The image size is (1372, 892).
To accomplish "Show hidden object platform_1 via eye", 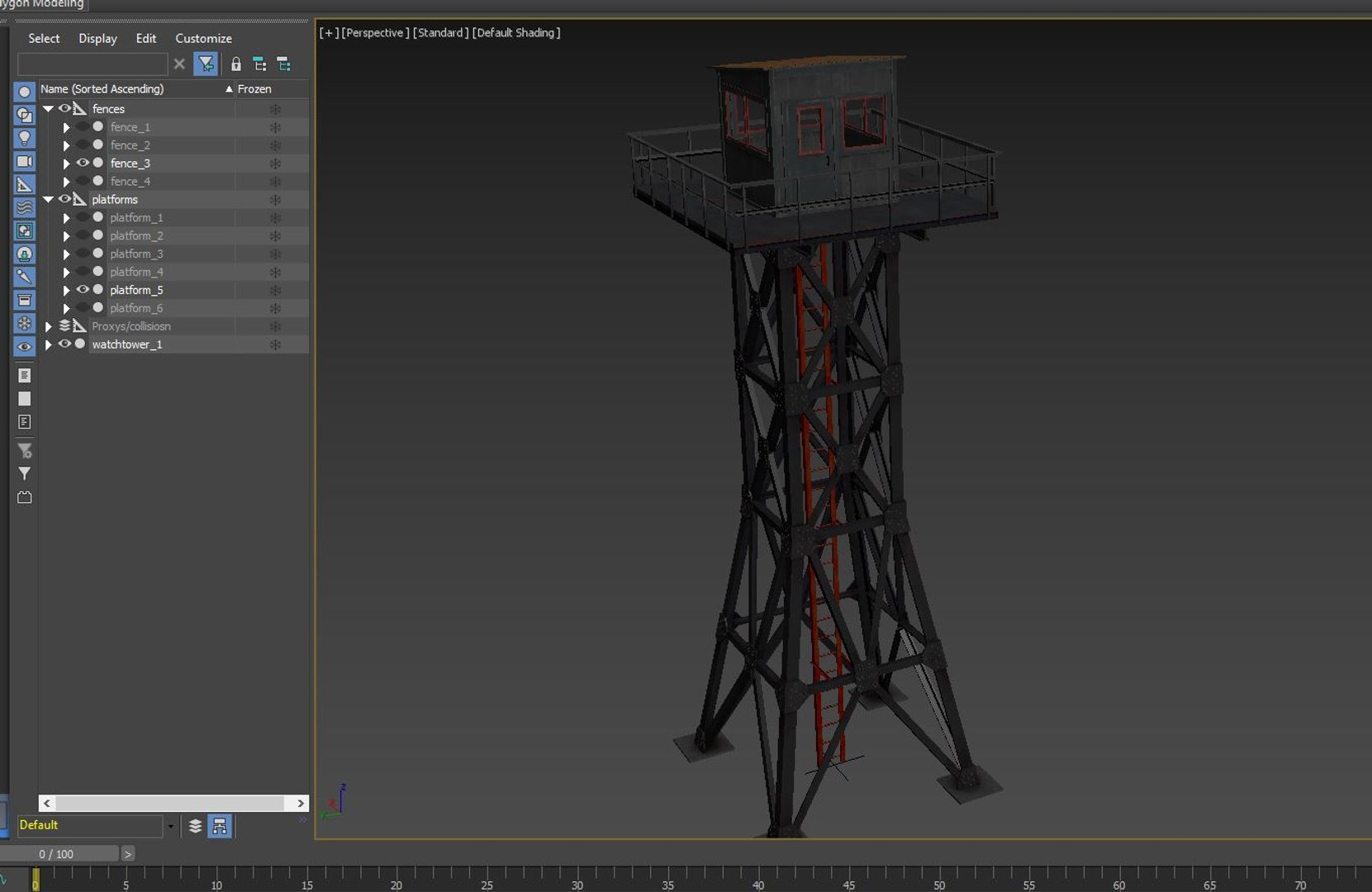I will pos(83,217).
